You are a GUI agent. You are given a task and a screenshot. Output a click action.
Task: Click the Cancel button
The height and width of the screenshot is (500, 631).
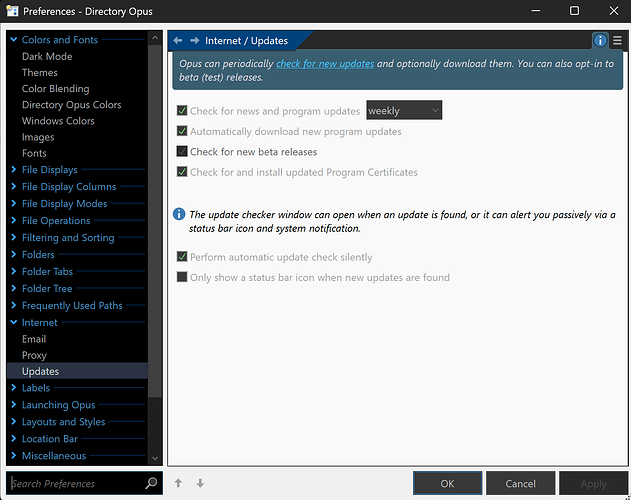click(520, 483)
